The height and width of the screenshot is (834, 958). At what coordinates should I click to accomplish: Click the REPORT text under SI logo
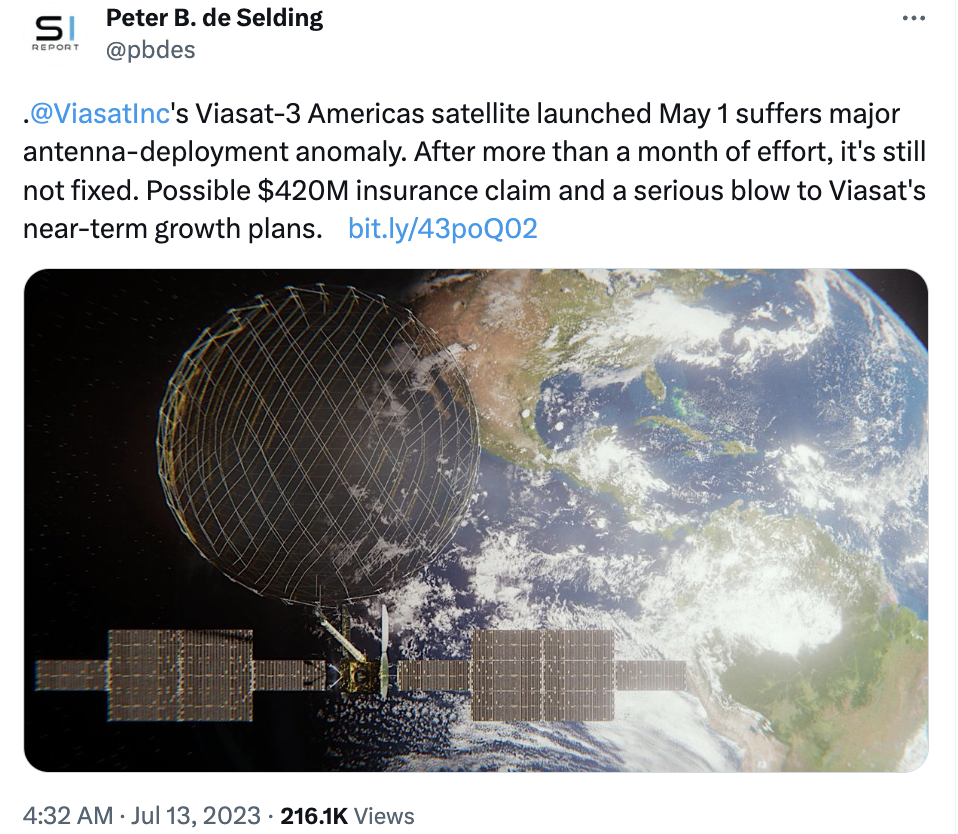56,47
